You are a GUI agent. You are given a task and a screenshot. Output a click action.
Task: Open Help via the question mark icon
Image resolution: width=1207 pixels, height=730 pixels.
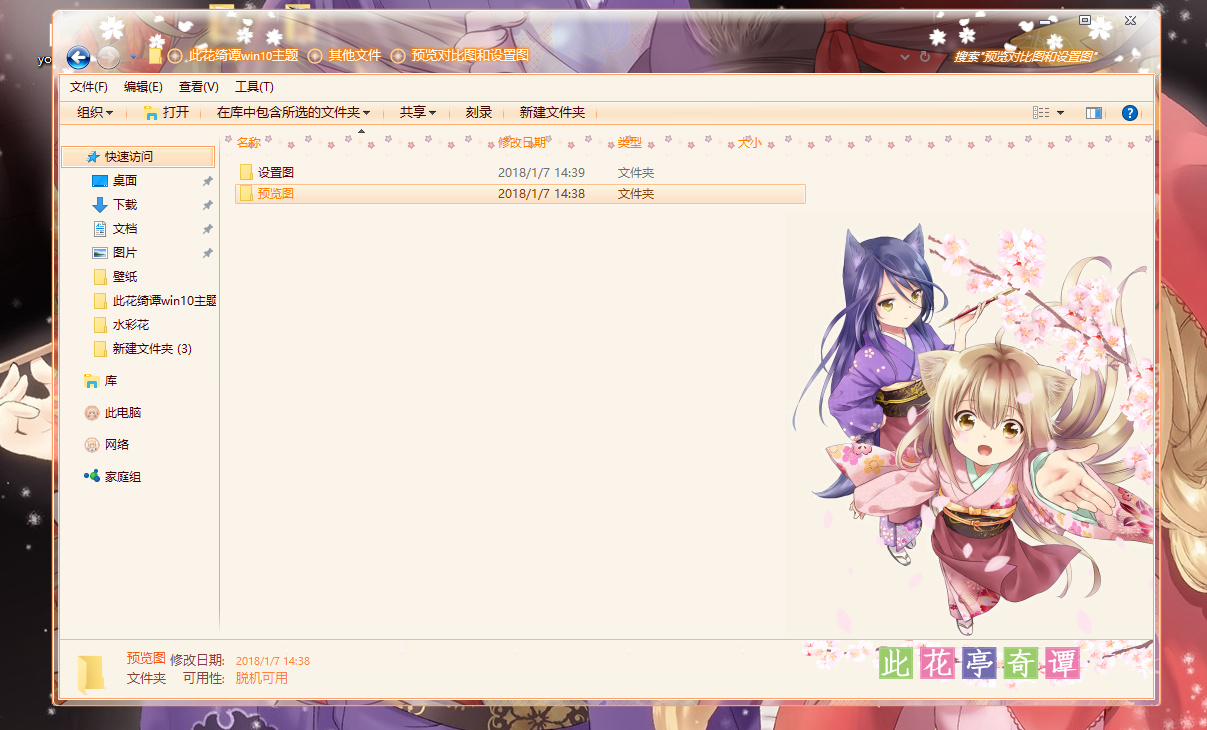(x=1129, y=112)
